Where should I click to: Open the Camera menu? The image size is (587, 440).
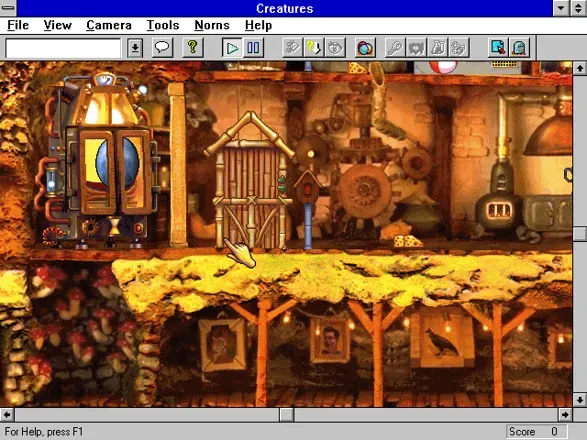pyautogui.click(x=109, y=25)
